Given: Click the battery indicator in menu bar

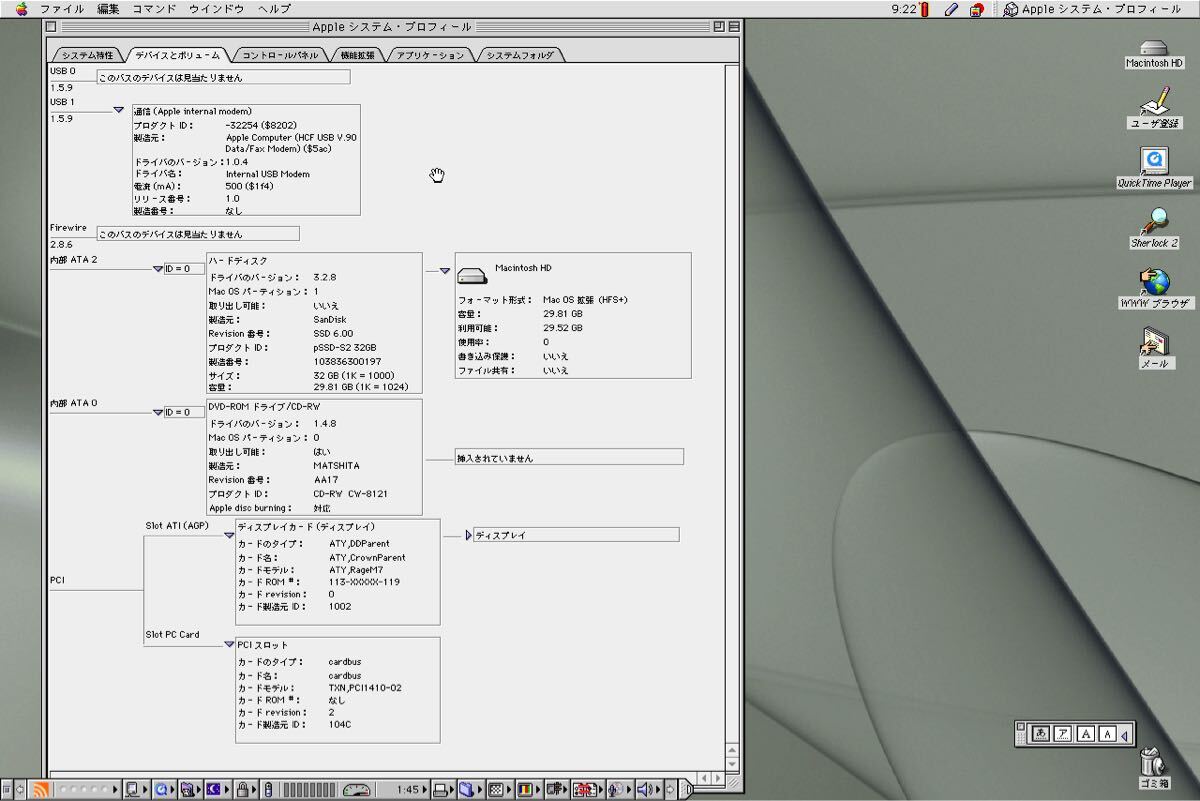Looking at the screenshot, I should (x=925, y=9).
